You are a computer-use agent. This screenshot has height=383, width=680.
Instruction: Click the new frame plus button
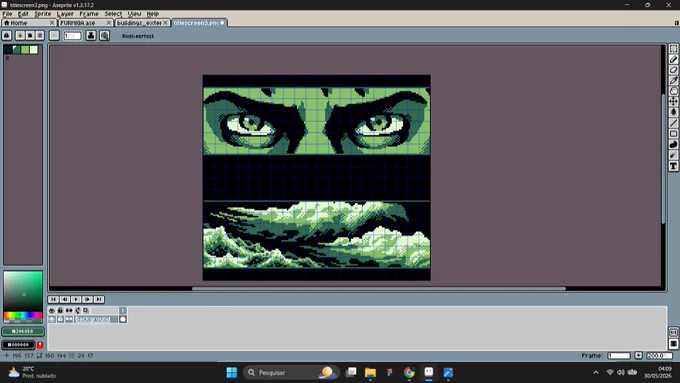(638, 356)
